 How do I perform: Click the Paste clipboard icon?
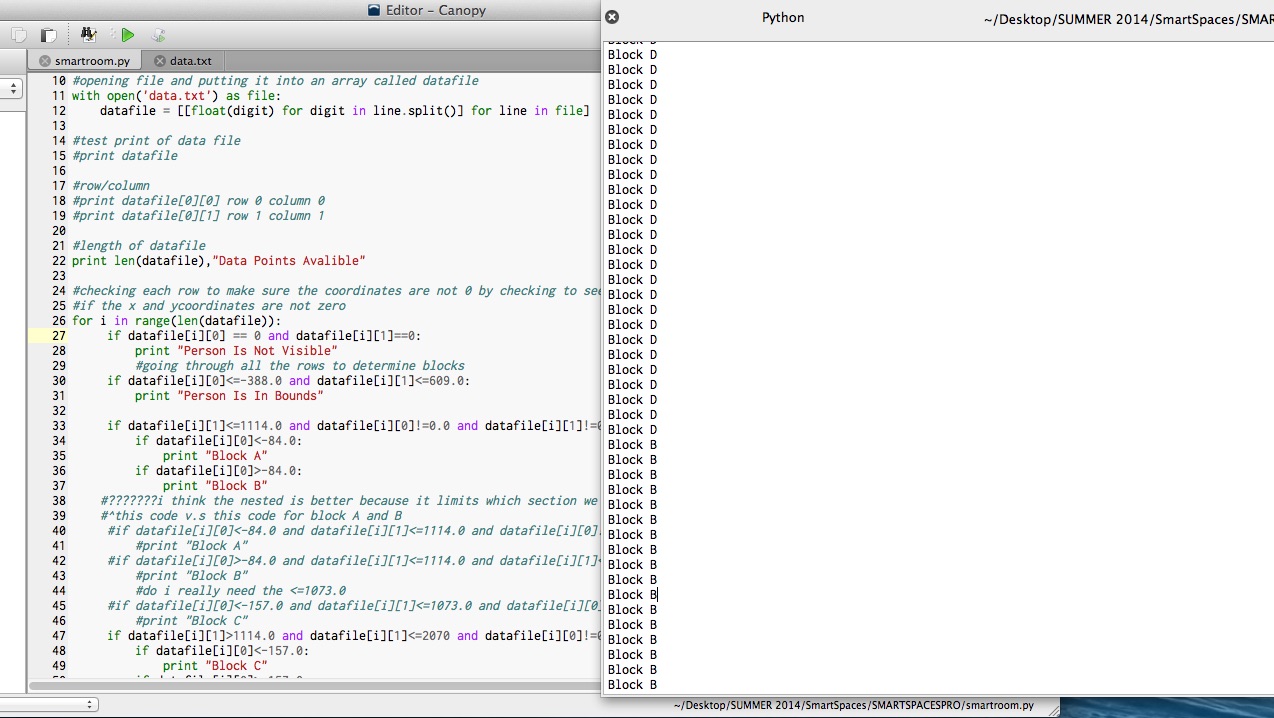(x=49, y=35)
